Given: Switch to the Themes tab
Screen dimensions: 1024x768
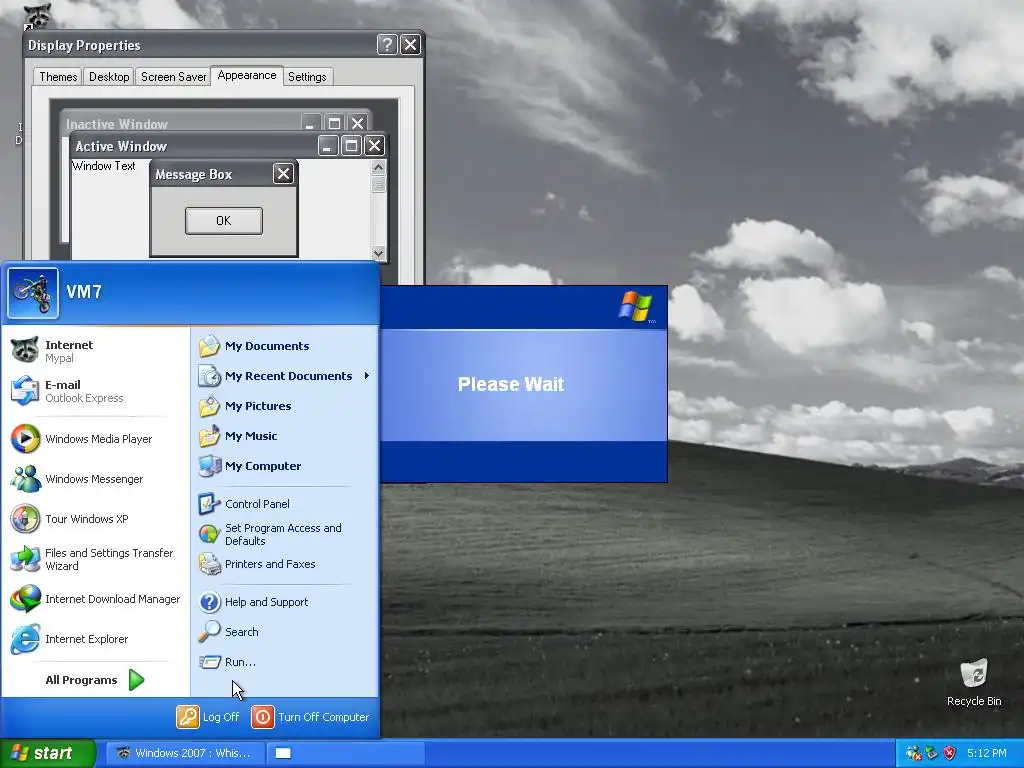Looking at the screenshot, I should (x=58, y=77).
